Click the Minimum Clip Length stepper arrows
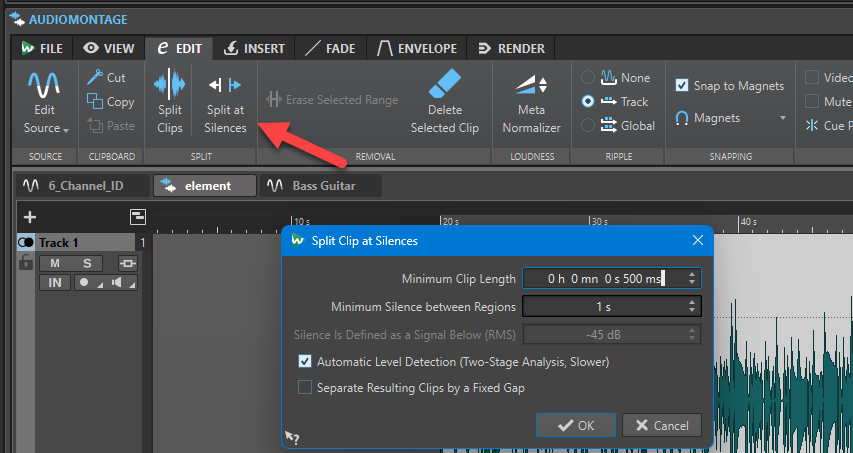This screenshot has width=853, height=453. coord(691,278)
